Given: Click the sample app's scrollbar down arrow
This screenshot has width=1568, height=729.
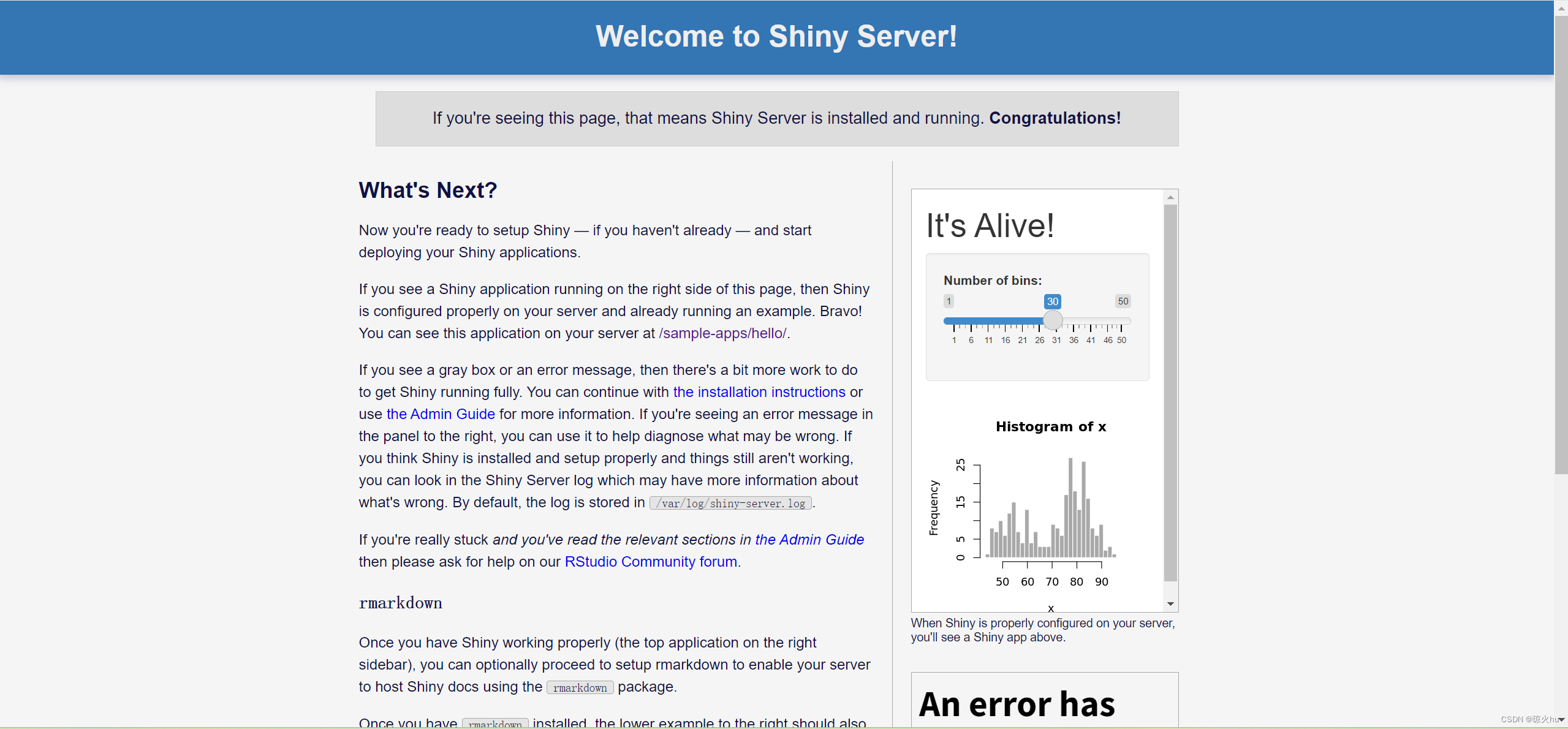Looking at the screenshot, I should pyautogui.click(x=1170, y=604).
